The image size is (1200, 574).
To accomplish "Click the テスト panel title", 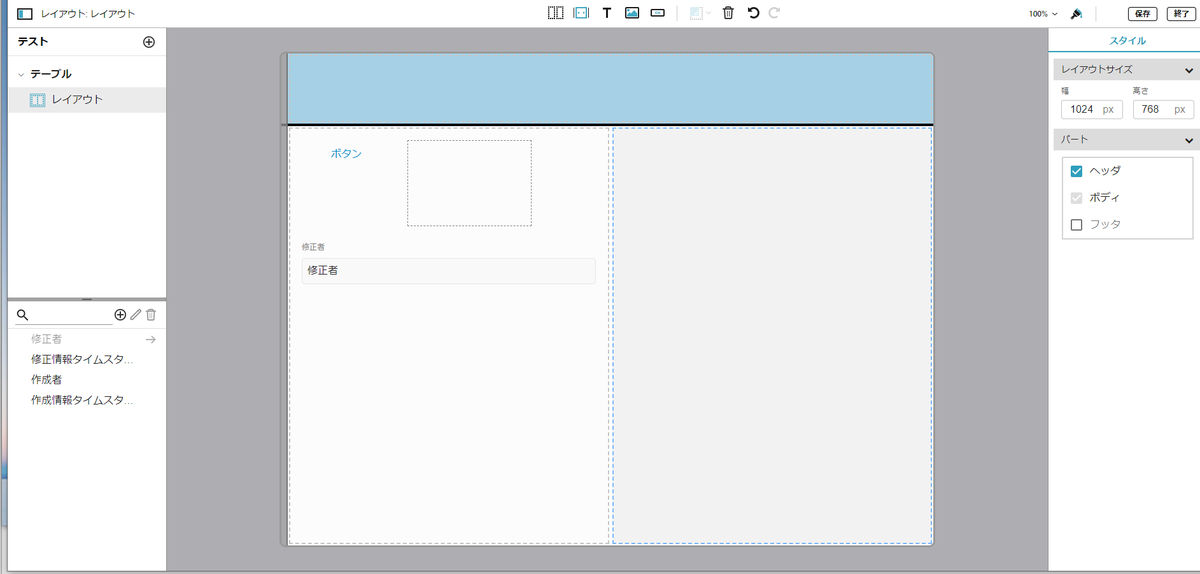I will pos(33,42).
